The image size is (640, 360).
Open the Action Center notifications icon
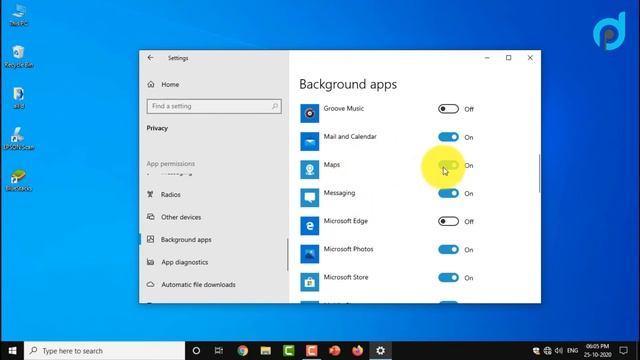(x=623, y=351)
